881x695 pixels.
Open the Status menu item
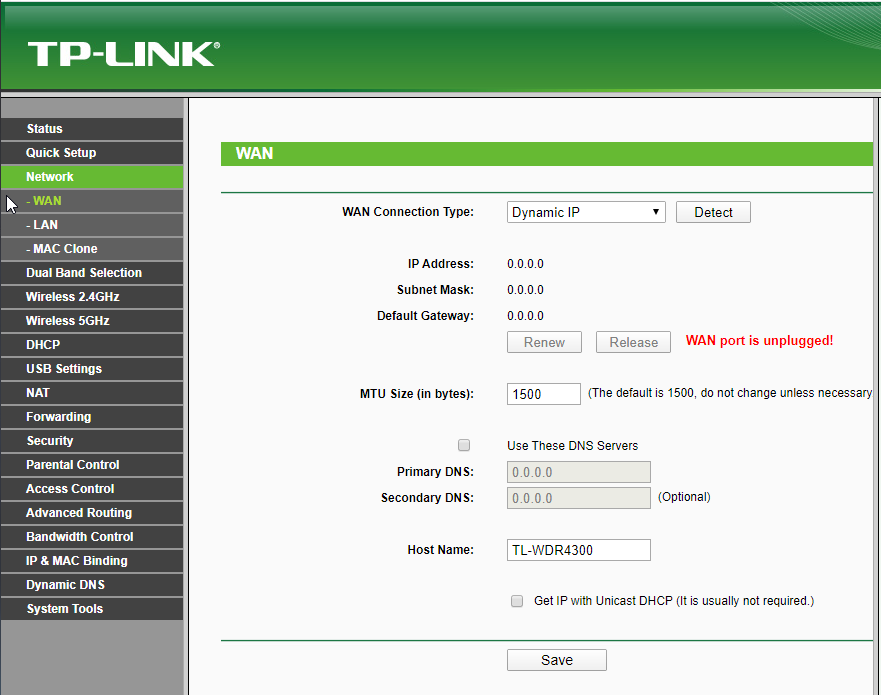[x=92, y=129]
